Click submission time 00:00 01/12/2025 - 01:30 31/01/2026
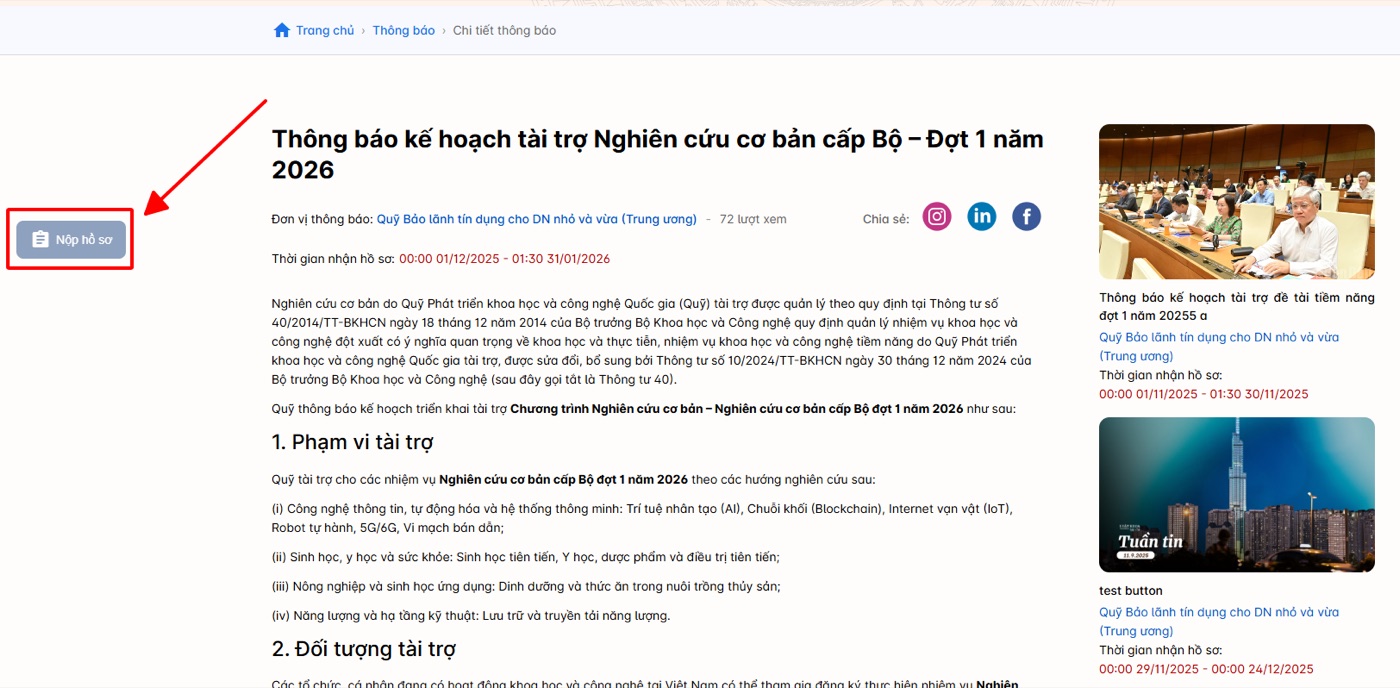 504,259
